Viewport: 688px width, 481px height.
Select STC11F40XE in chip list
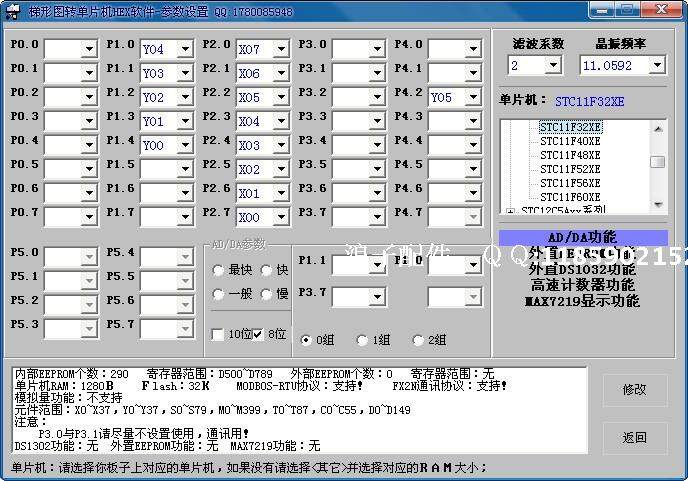570,141
